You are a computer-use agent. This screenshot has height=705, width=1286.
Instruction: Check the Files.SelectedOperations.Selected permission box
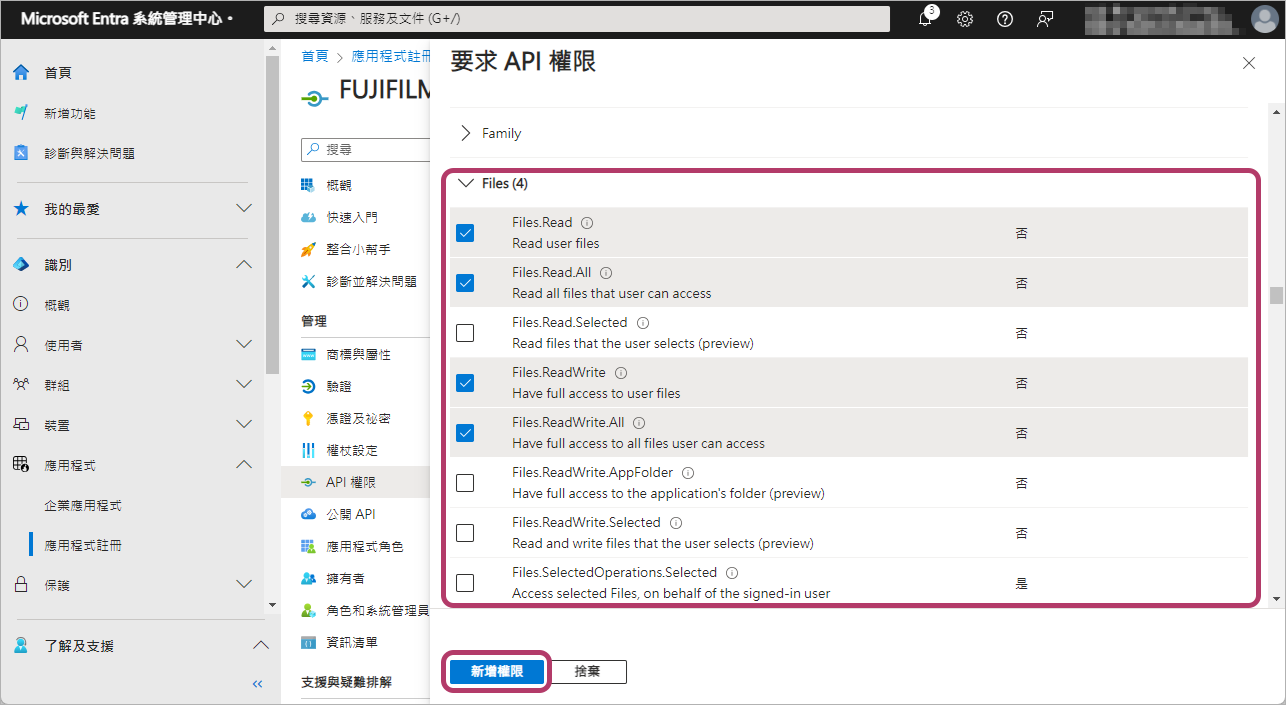pyautogui.click(x=465, y=583)
